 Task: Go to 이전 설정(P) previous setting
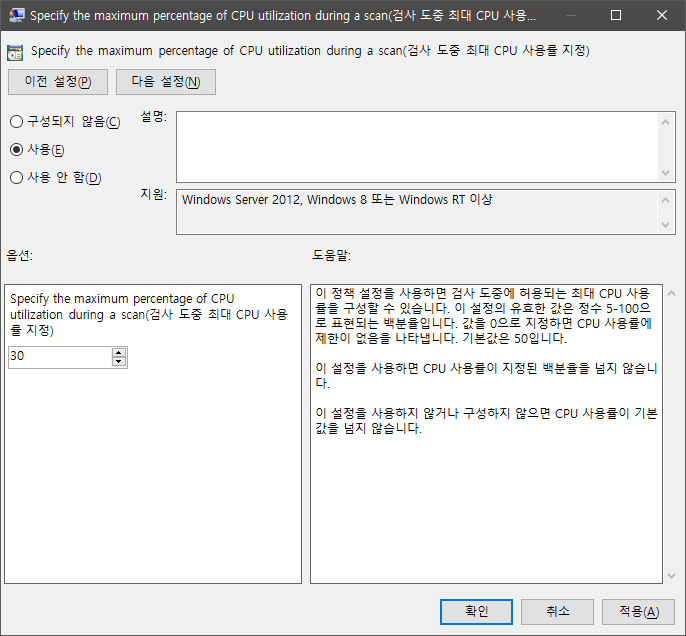coord(58,82)
